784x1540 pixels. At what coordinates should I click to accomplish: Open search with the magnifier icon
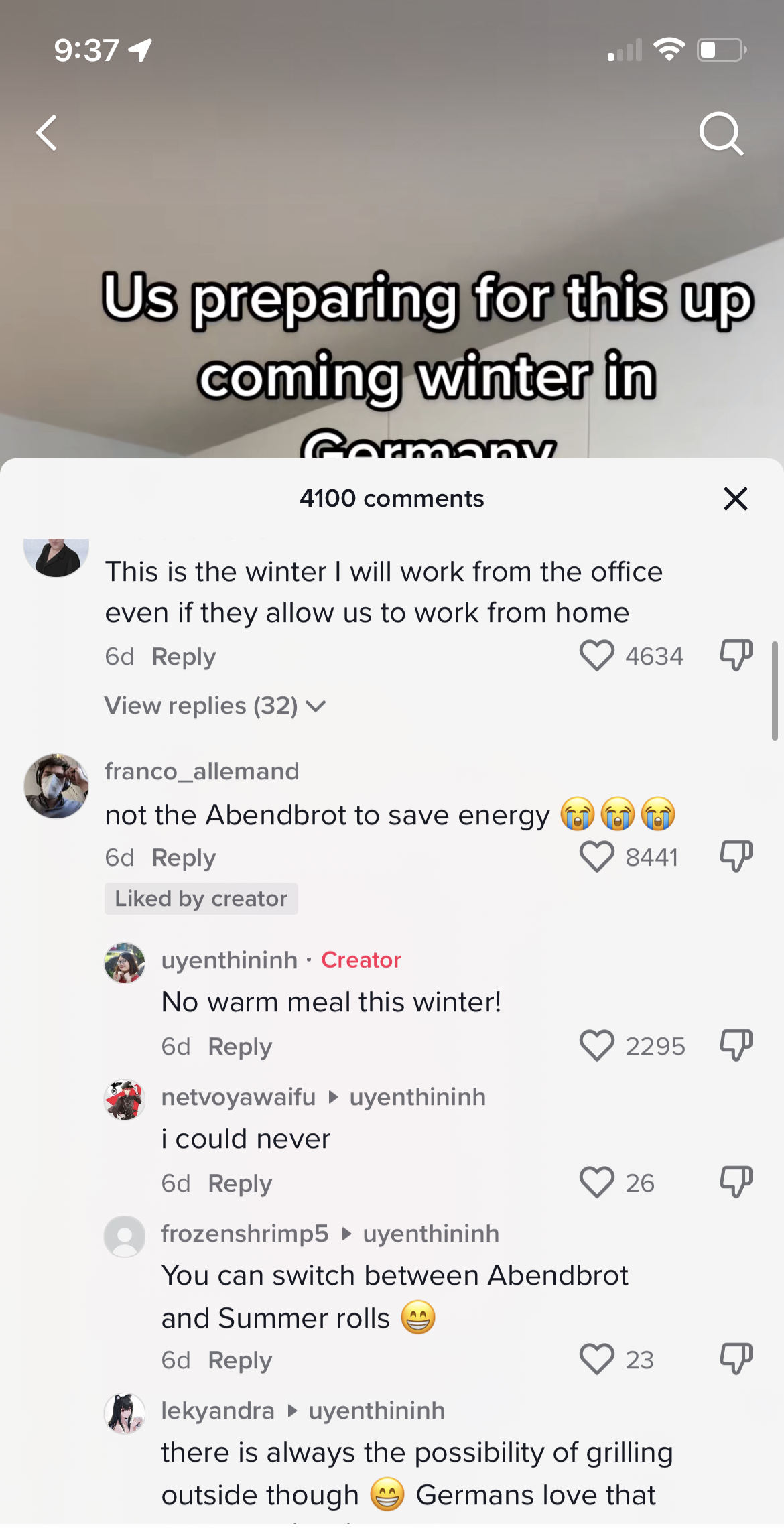point(722,133)
